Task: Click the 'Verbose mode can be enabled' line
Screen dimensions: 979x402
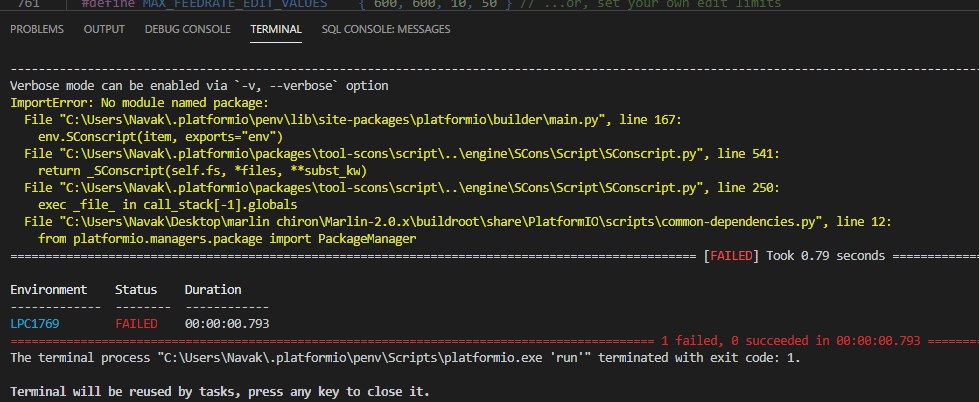Action: 199,86
